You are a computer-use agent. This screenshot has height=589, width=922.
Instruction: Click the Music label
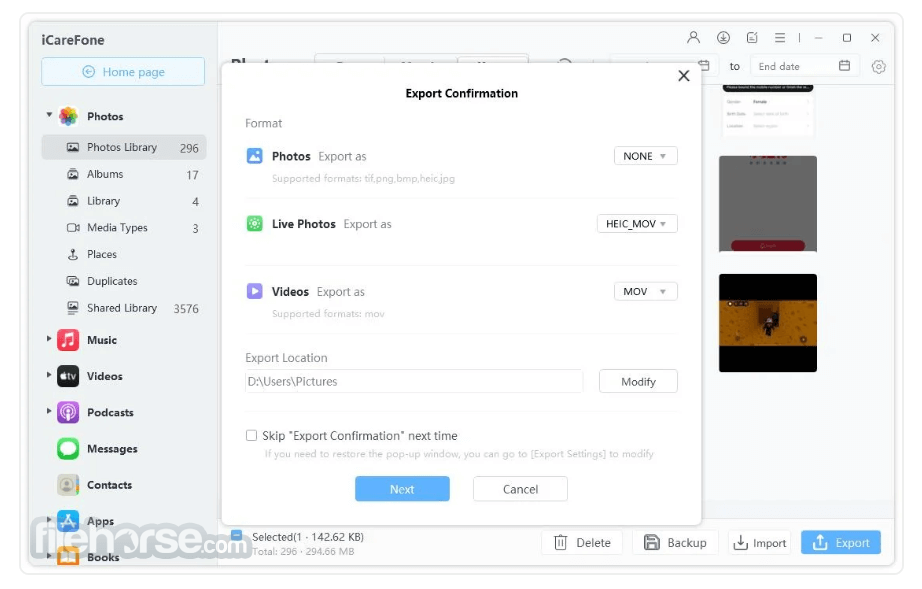[102, 340]
